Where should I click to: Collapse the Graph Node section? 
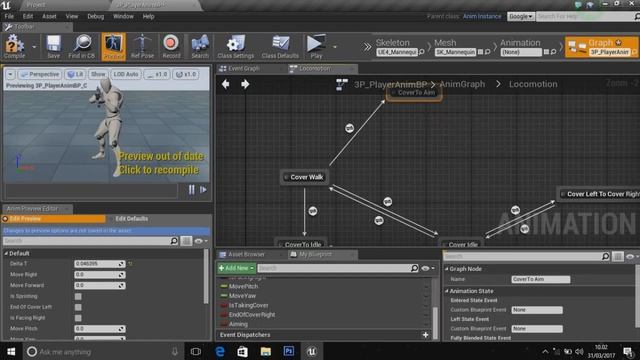pyautogui.click(x=447, y=269)
